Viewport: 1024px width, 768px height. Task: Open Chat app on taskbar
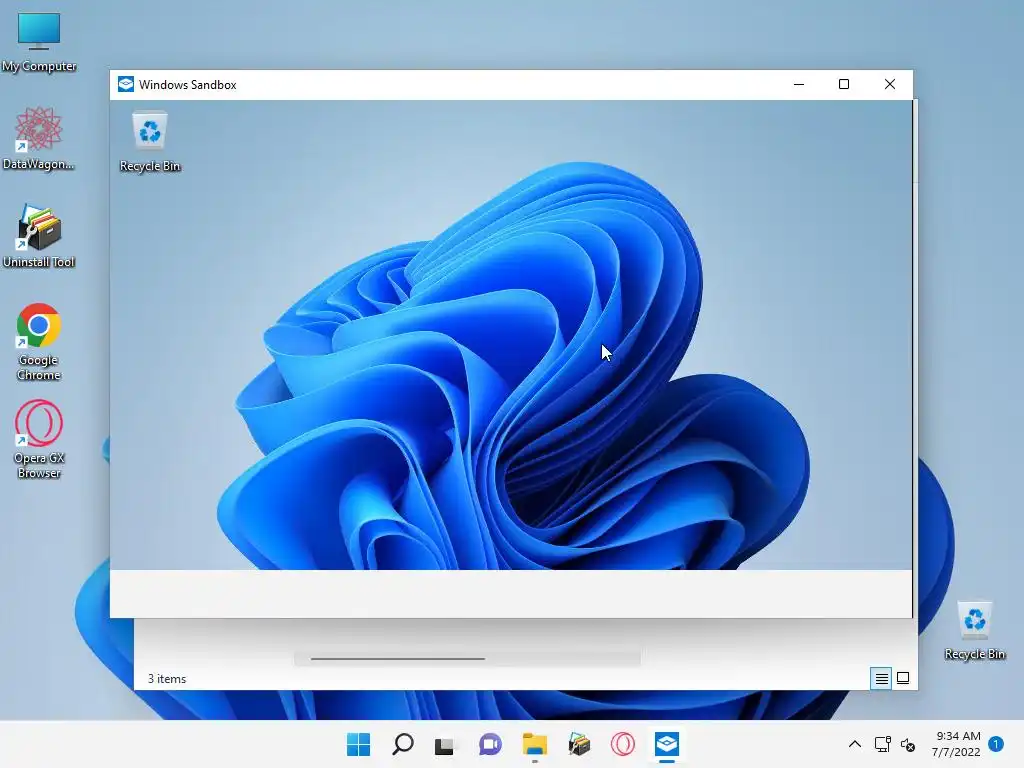point(490,744)
